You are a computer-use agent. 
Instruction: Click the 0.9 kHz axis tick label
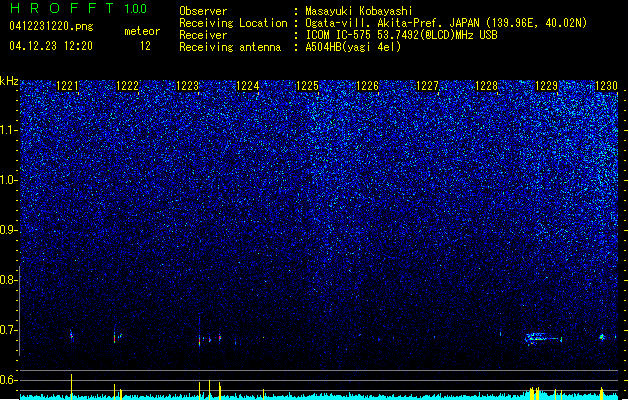click(7, 230)
